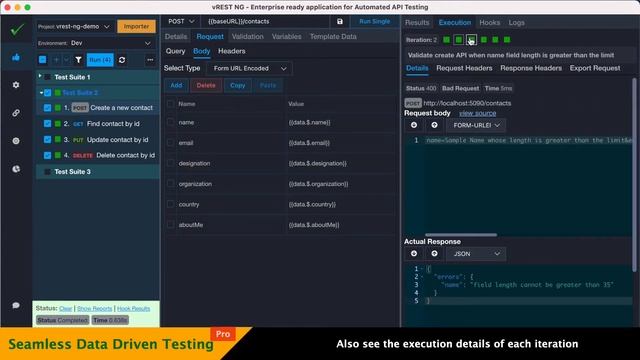Click the POST badge beside the localhost URL
640x360 pixels.
[413, 103]
